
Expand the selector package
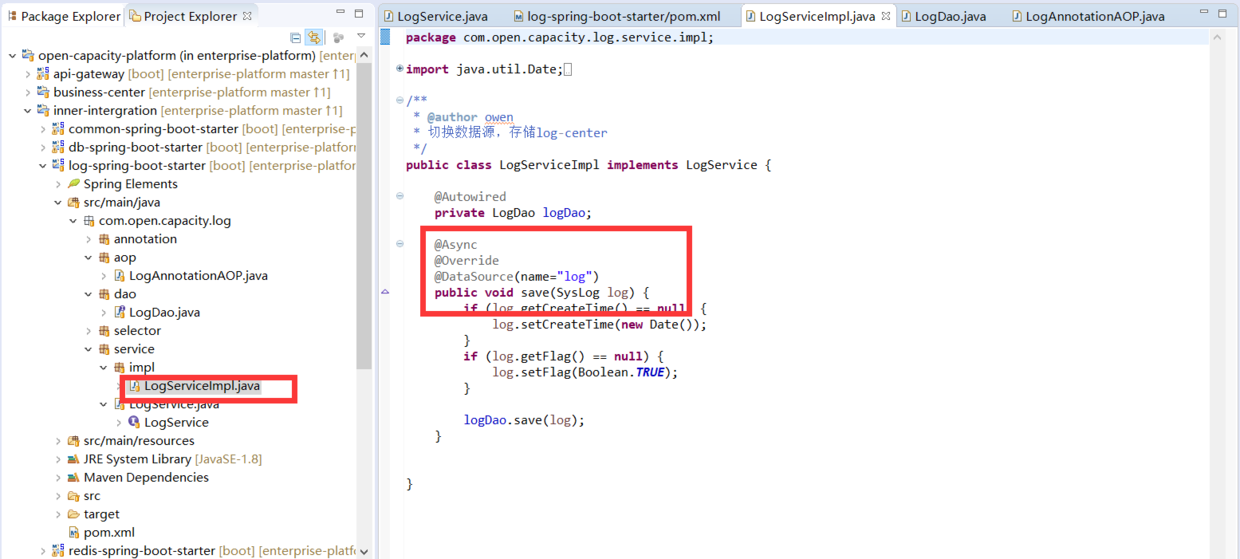tap(88, 331)
